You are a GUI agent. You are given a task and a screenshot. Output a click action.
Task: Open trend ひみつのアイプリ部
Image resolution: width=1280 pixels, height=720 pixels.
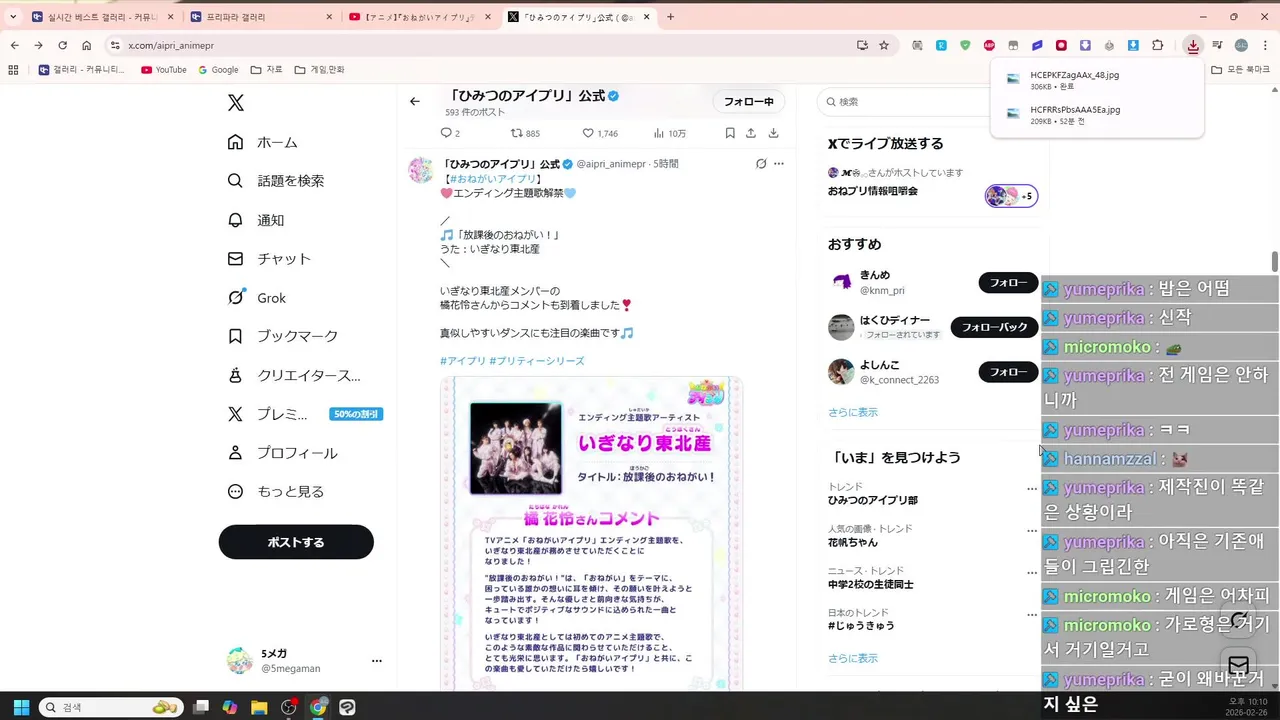[x=873, y=500]
